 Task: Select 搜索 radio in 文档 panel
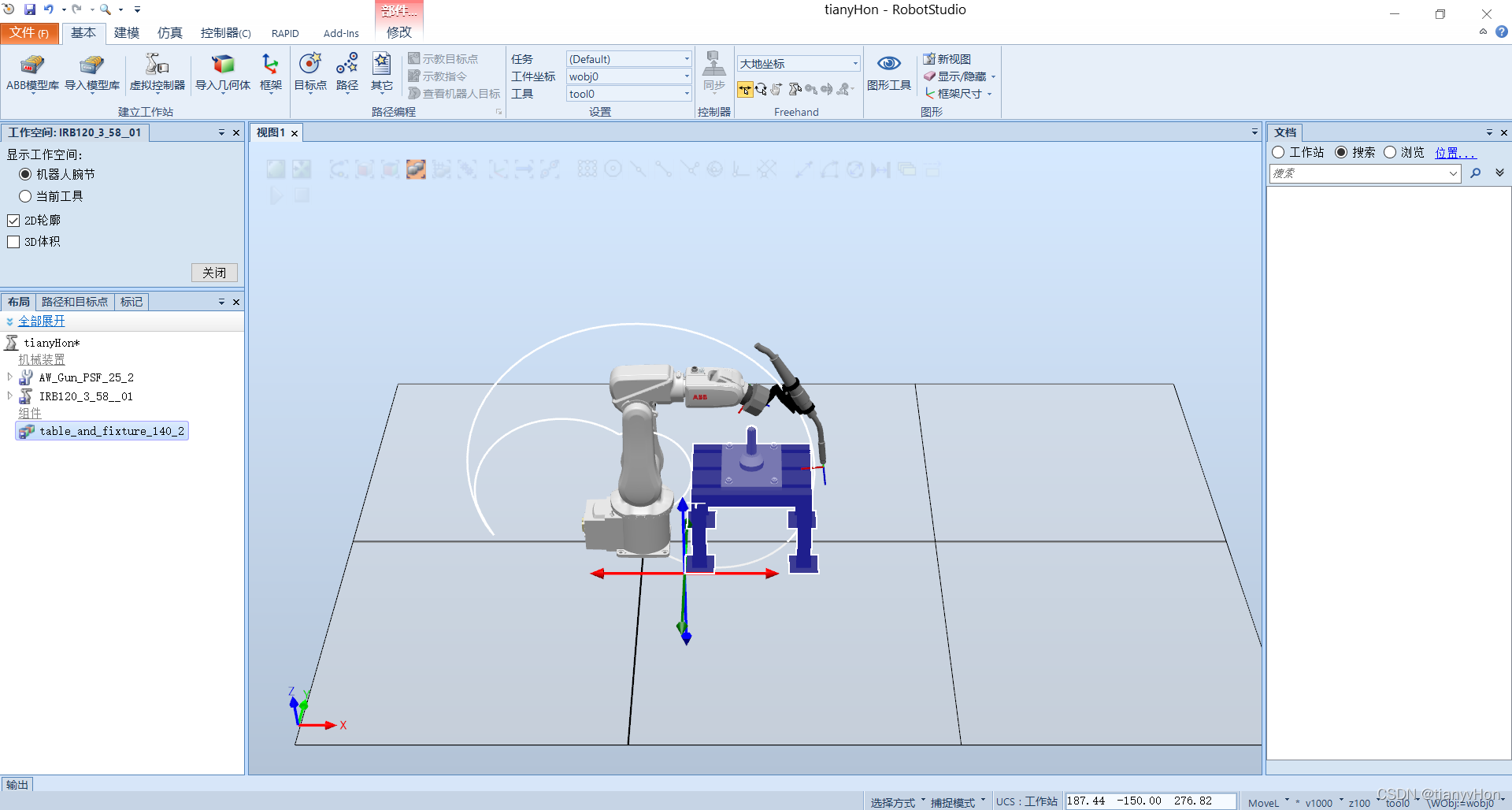pos(1341,152)
